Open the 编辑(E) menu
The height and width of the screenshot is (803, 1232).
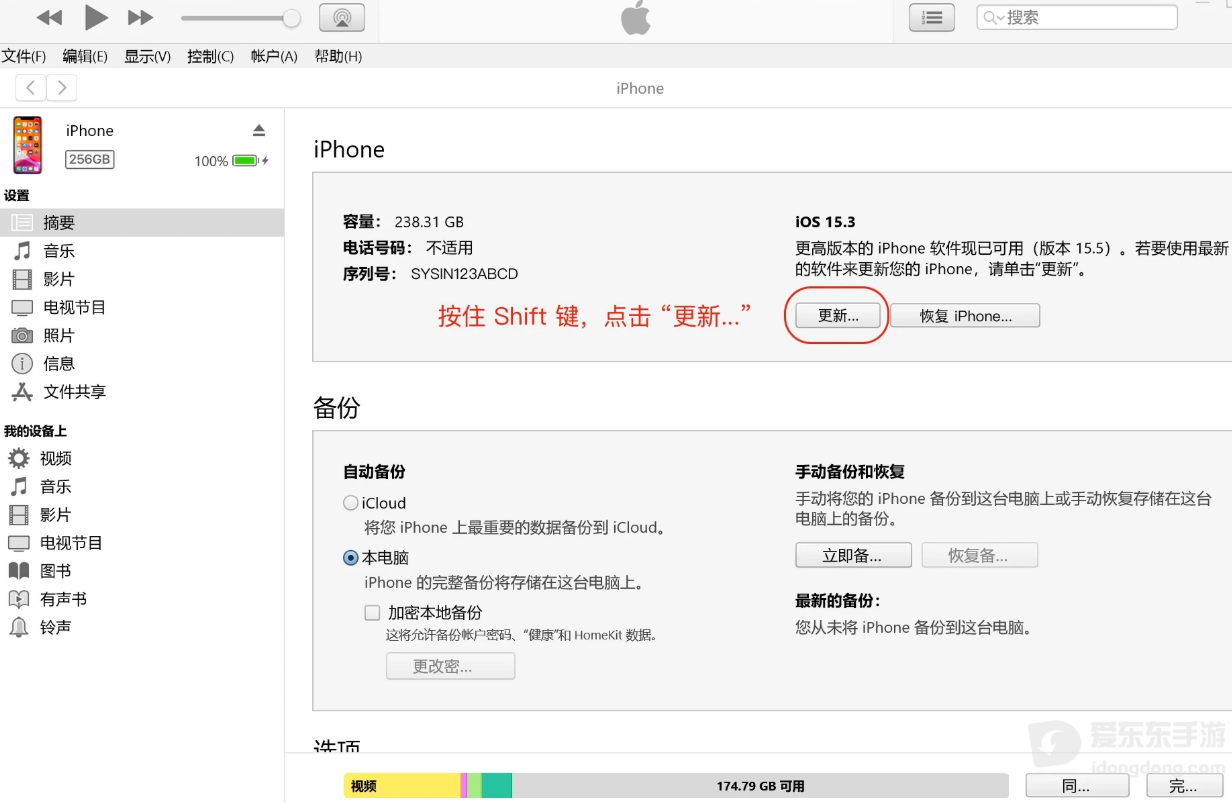pos(85,56)
